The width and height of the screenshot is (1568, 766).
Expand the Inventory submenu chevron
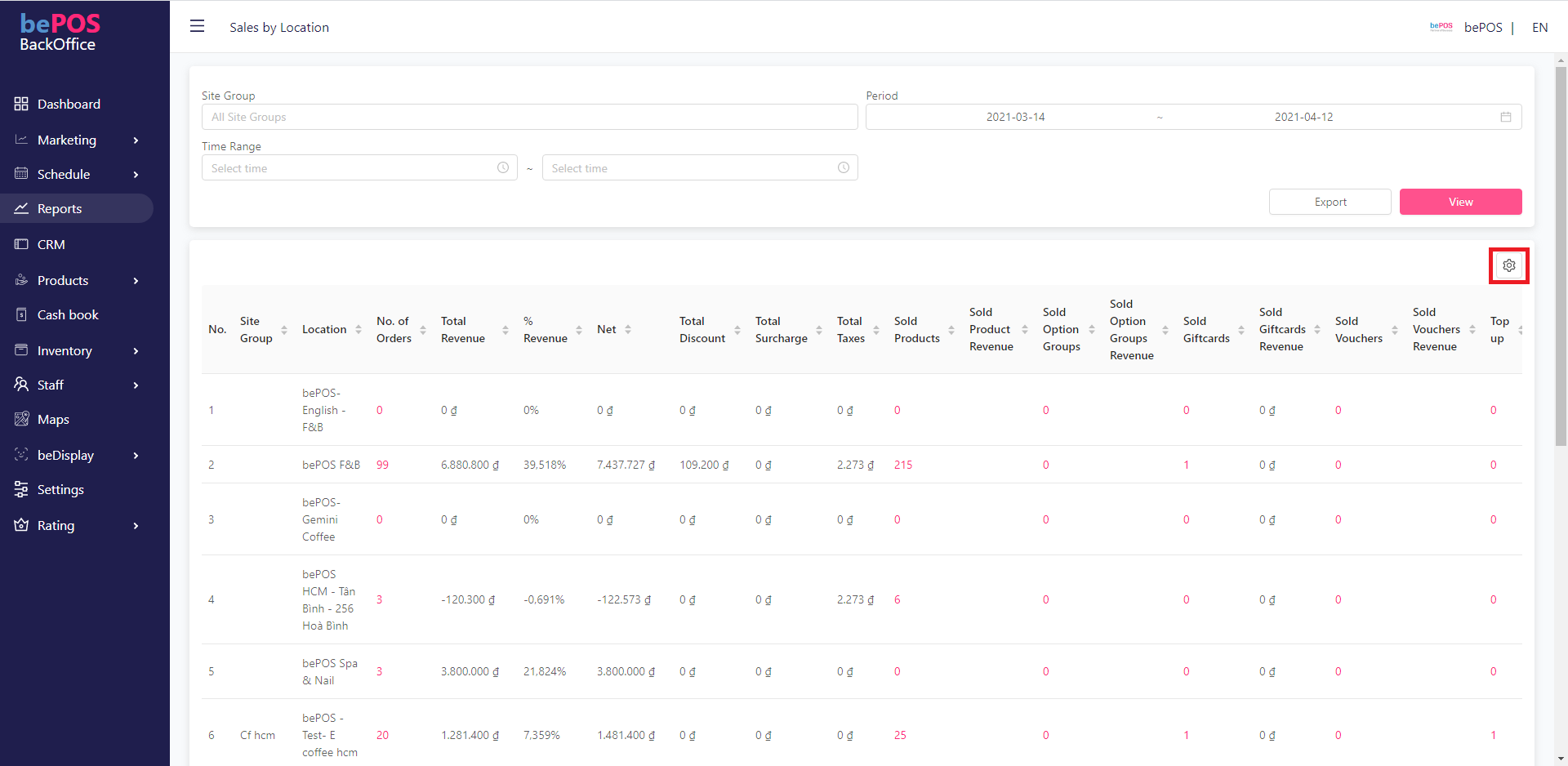click(x=136, y=351)
